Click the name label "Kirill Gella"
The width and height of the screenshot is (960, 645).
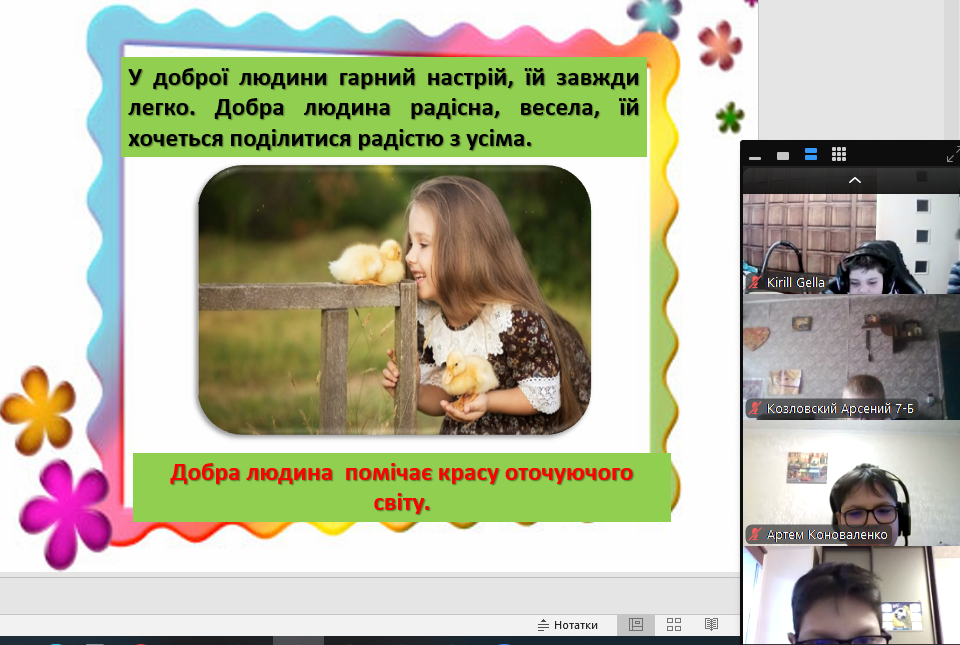tap(795, 282)
